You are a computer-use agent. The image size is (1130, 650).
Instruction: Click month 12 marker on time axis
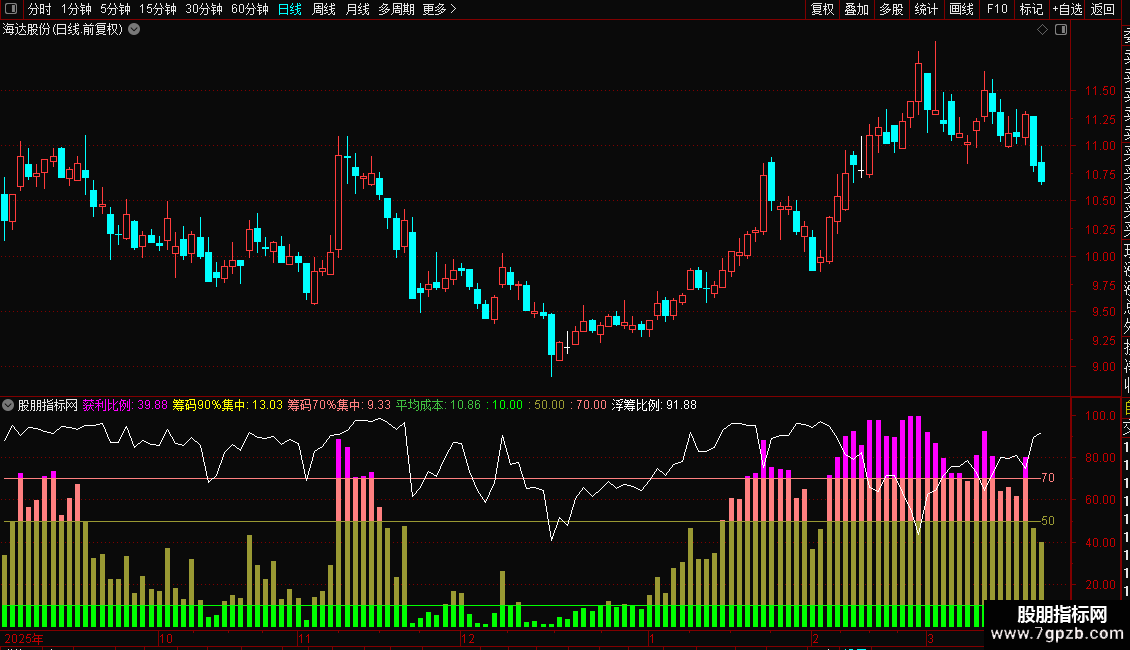click(x=468, y=638)
